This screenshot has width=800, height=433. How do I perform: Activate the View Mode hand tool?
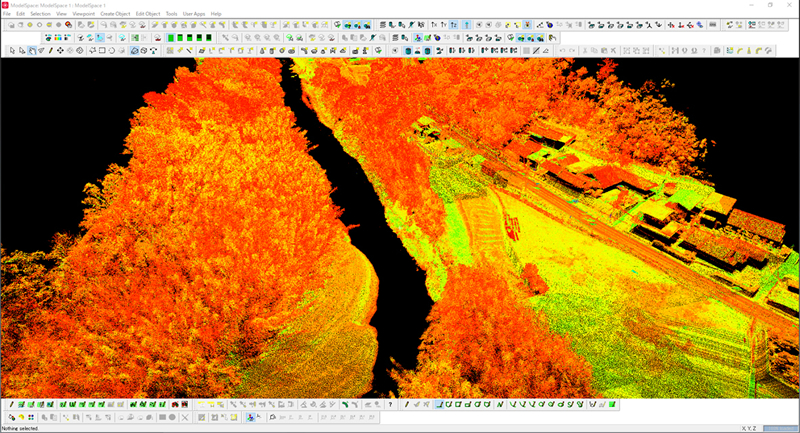click(33, 50)
